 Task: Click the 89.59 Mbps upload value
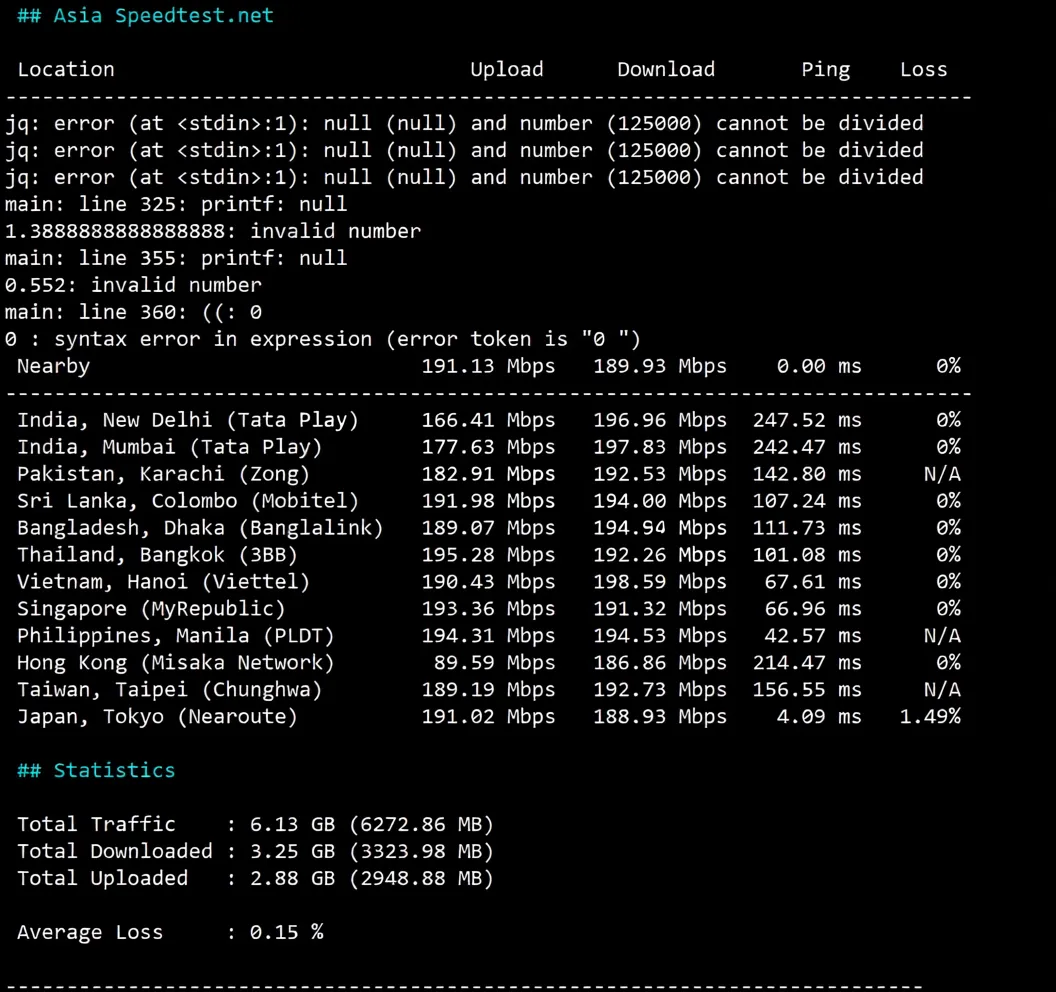point(494,663)
